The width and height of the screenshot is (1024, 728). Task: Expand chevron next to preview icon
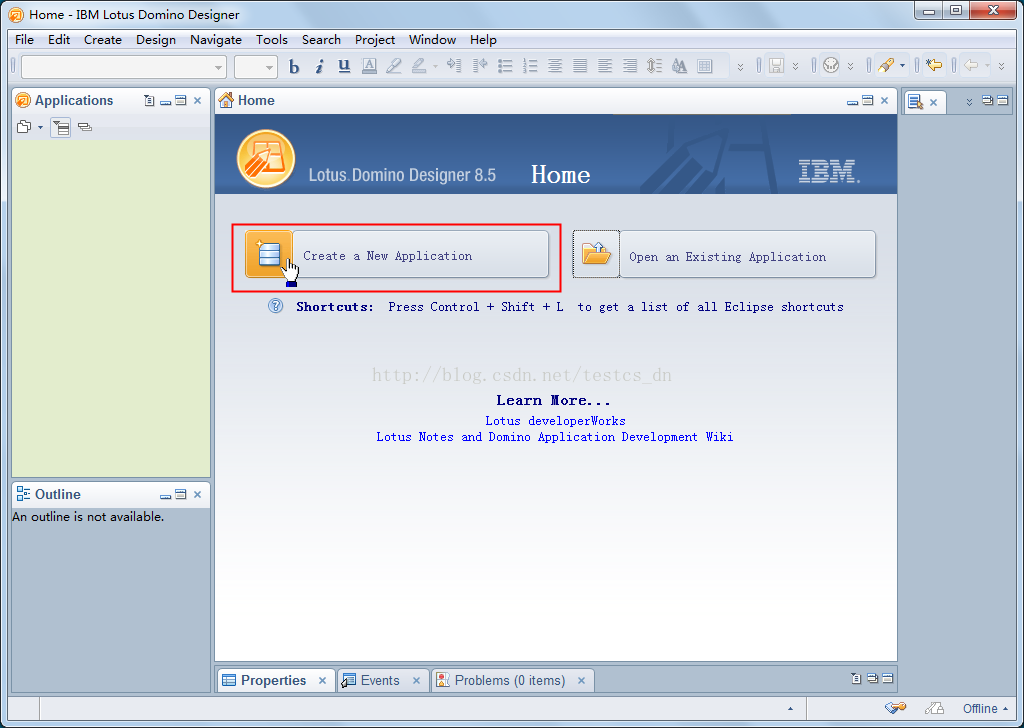pyautogui.click(x=850, y=67)
